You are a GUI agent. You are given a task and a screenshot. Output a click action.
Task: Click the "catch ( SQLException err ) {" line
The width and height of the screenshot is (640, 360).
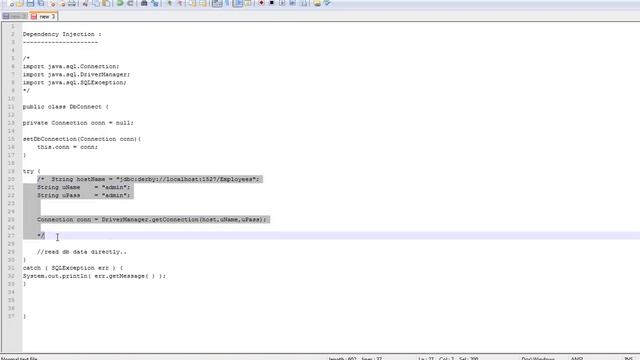click(73, 268)
